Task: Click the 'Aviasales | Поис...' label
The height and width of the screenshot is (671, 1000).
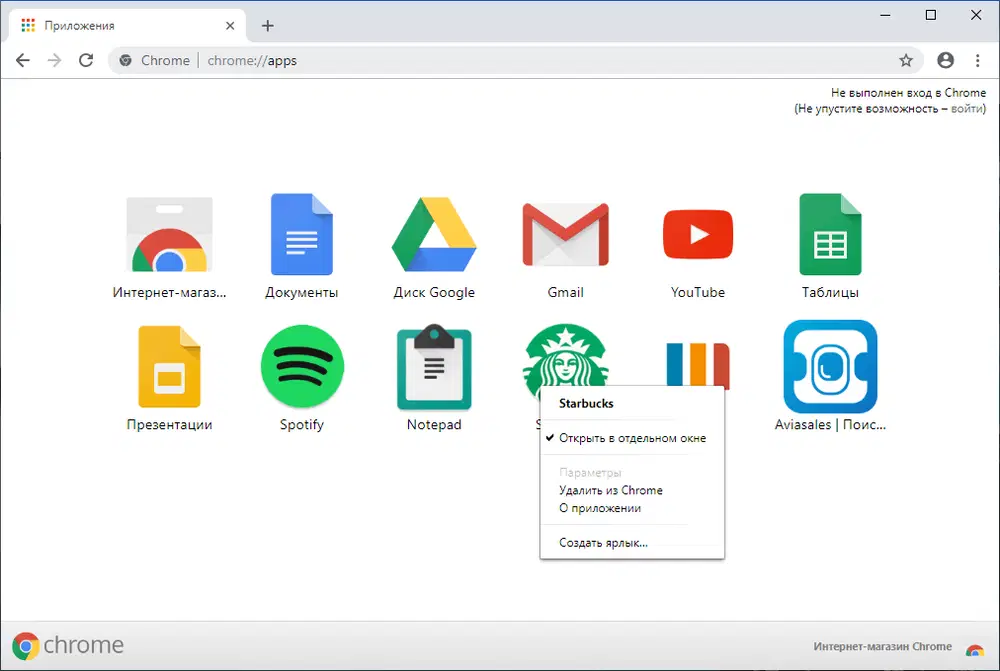Action: pyautogui.click(x=830, y=425)
